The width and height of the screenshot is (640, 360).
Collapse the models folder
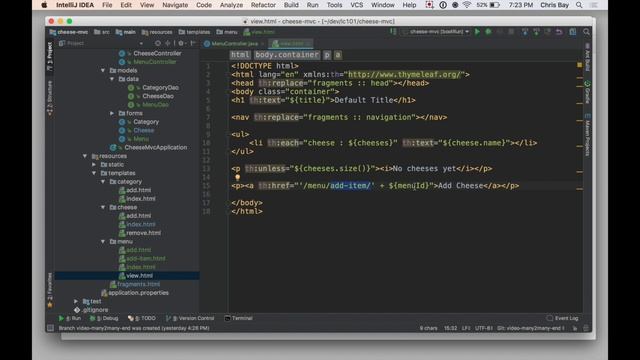point(103,71)
